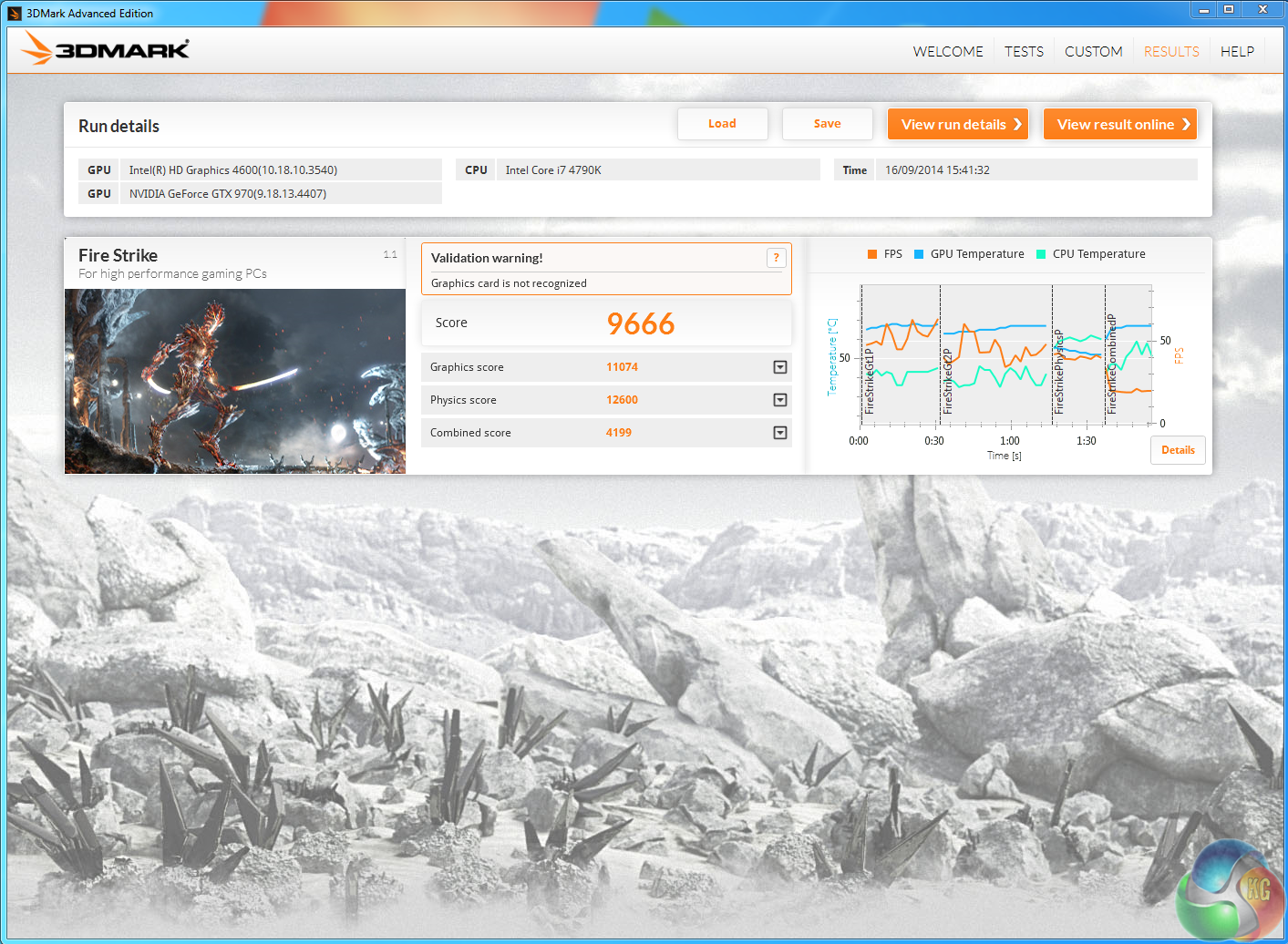Viewport: 1288px width, 944px height.
Task: Expand the Graphics score details
Action: [780, 367]
